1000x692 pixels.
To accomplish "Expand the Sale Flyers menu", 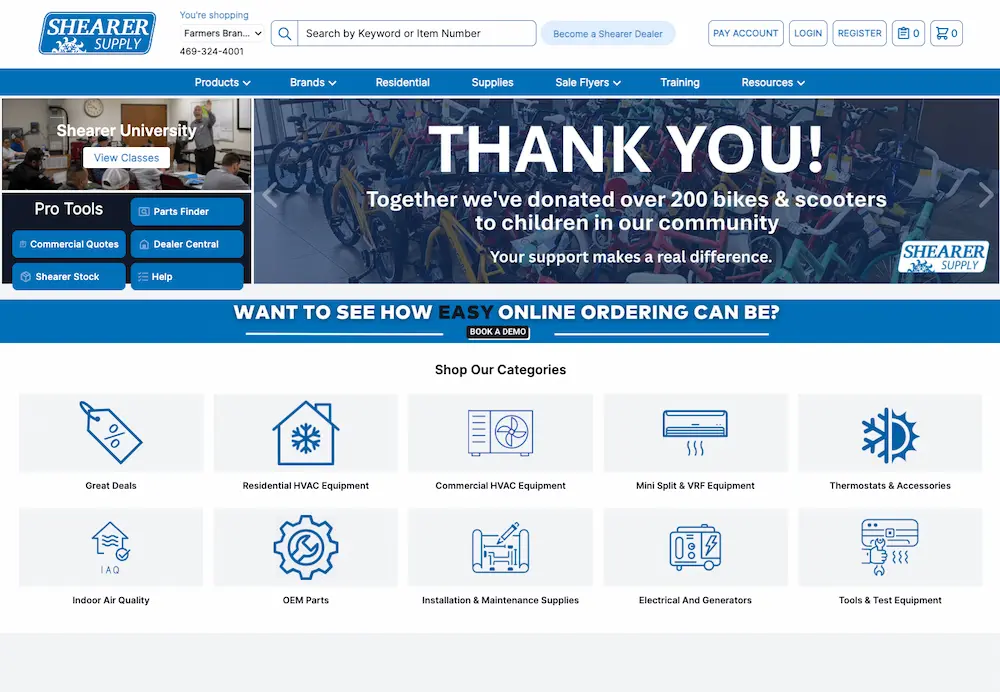I will pos(588,83).
